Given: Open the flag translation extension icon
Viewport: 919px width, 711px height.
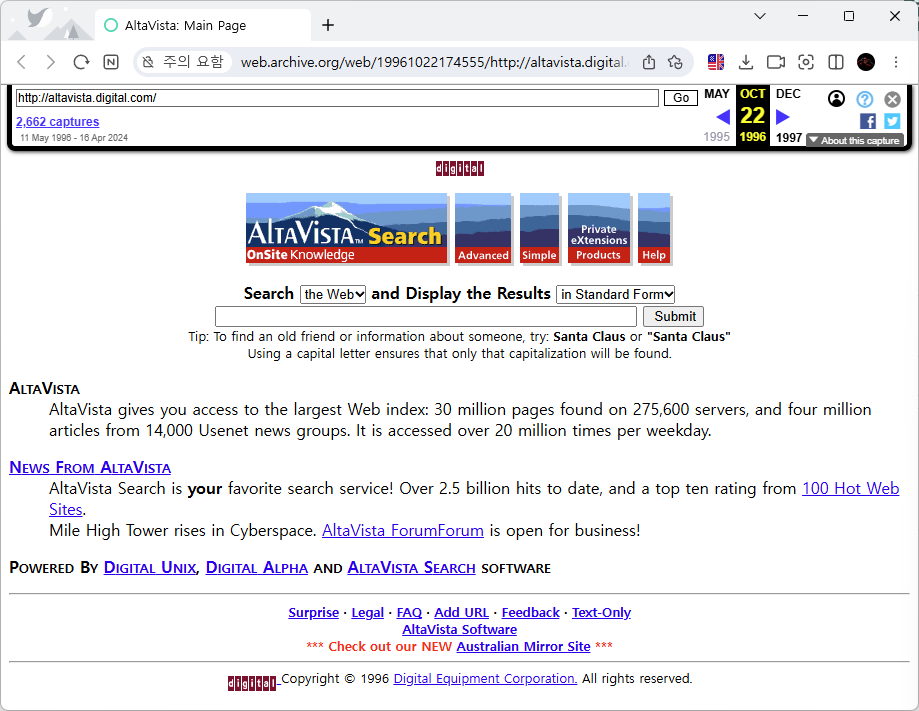Looking at the screenshot, I should [716, 62].
